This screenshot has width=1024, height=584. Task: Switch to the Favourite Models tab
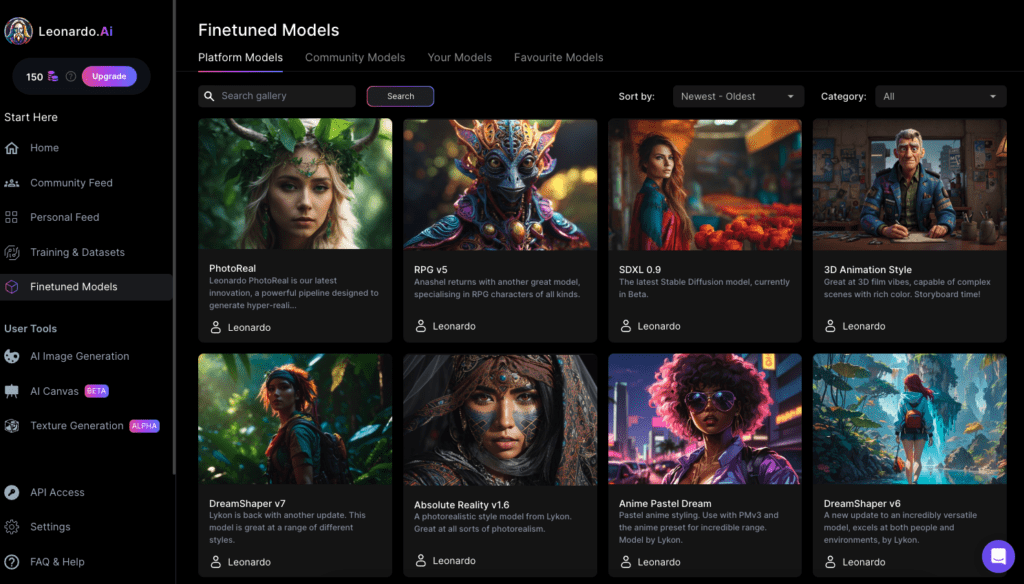click(x=558, y=57)
